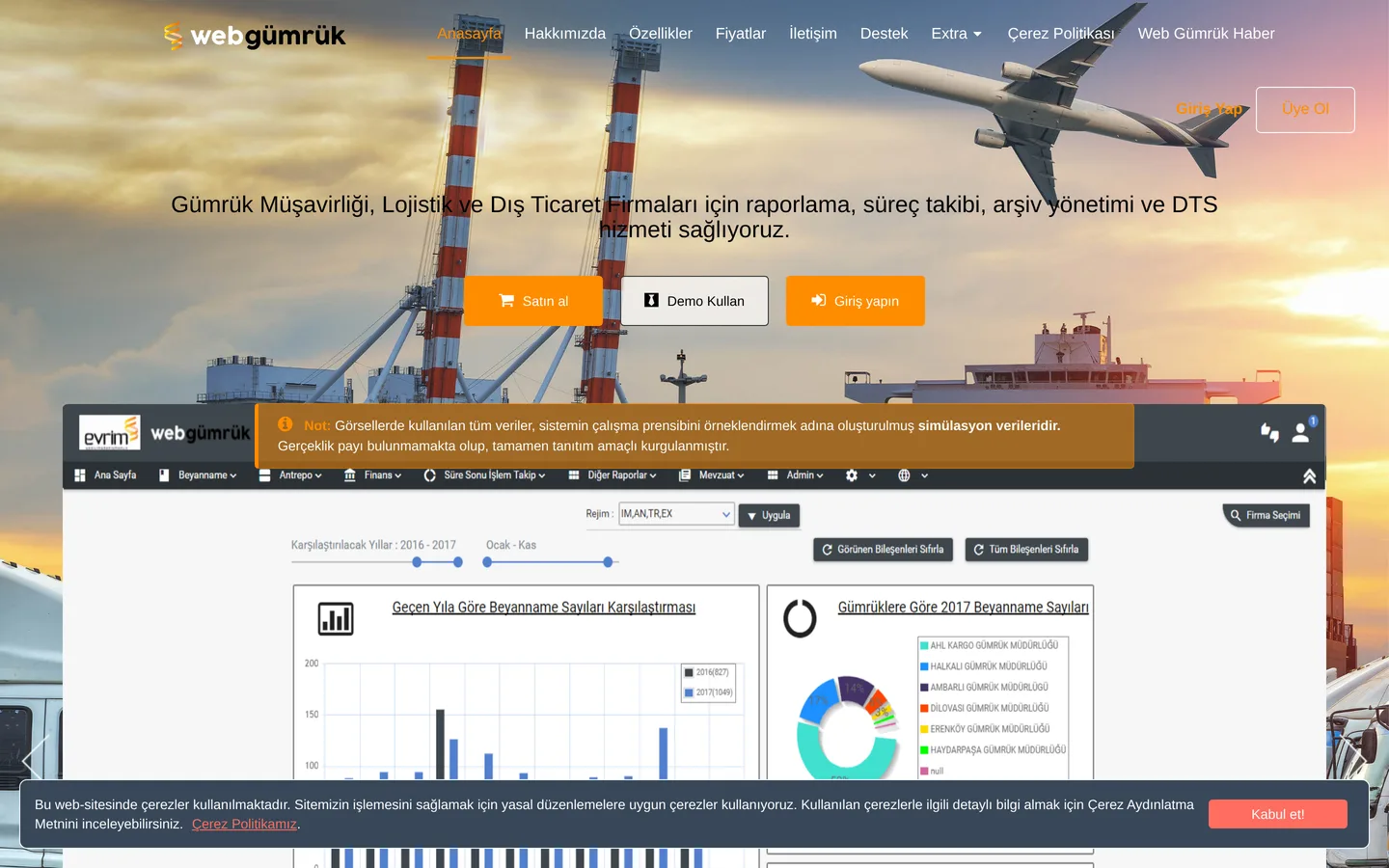This screenshot has width=1389, height=868.
Task: Select Destek in the top navigation
Action: click(x=885, y=34)
